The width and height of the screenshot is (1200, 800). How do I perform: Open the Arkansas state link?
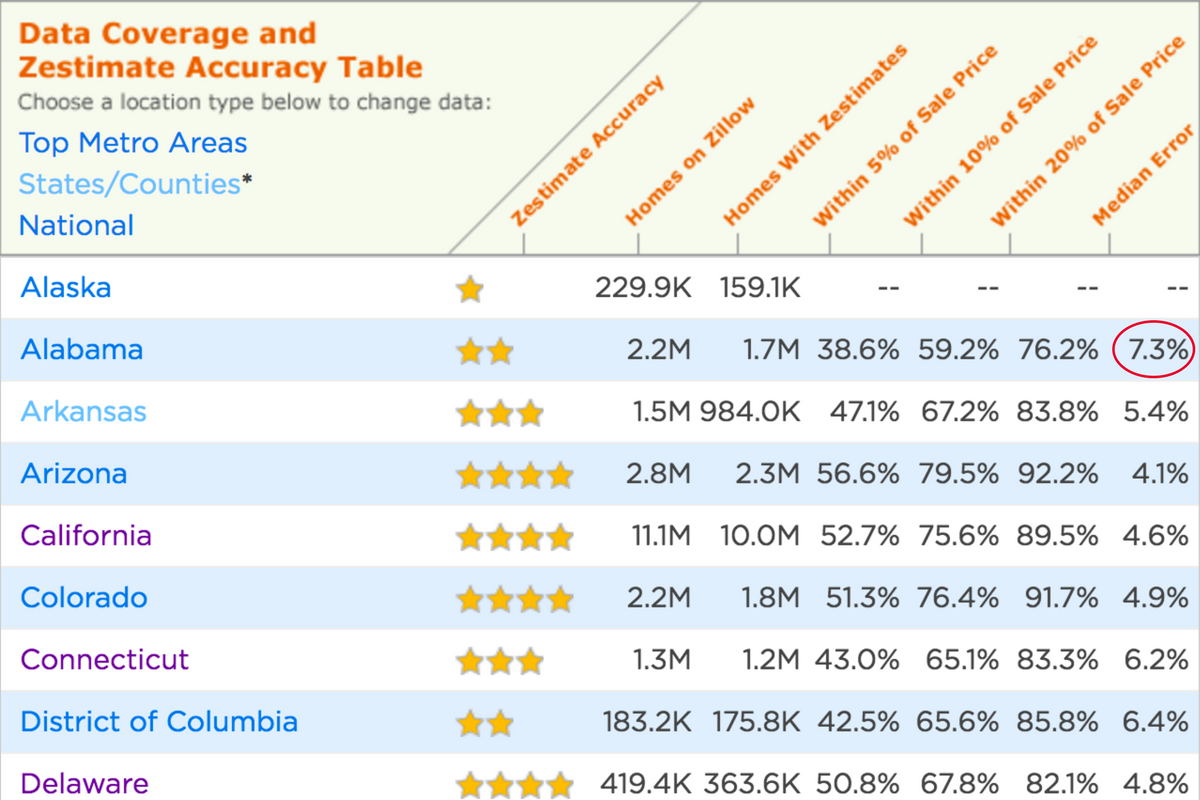click(84, 411)
